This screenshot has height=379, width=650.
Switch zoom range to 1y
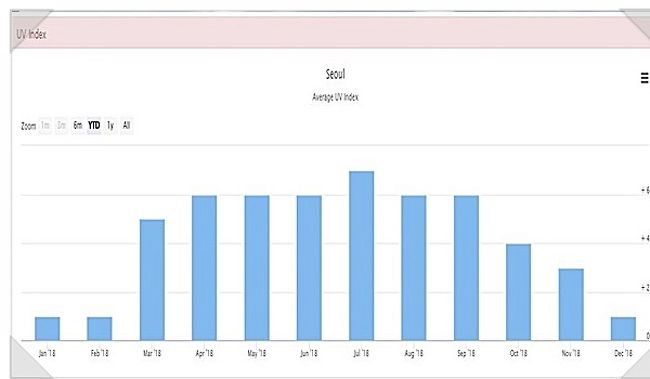click(x=110, y=125)
